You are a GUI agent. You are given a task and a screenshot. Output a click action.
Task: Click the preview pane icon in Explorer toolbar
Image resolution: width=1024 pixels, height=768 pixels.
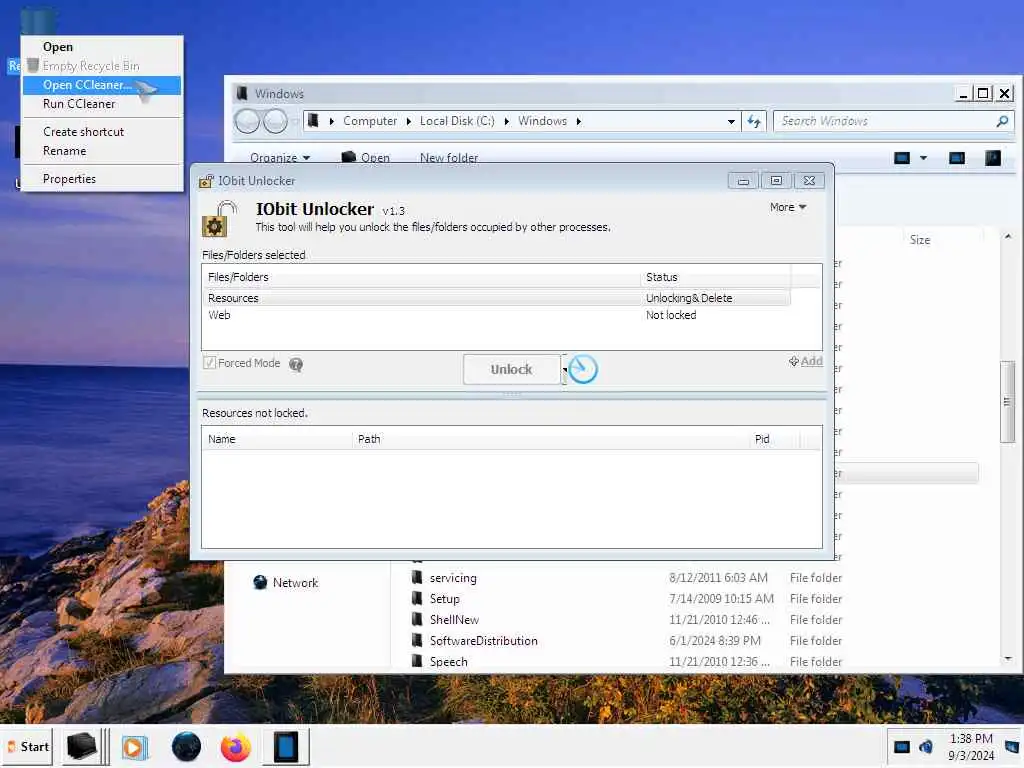[x=957, y=157]
